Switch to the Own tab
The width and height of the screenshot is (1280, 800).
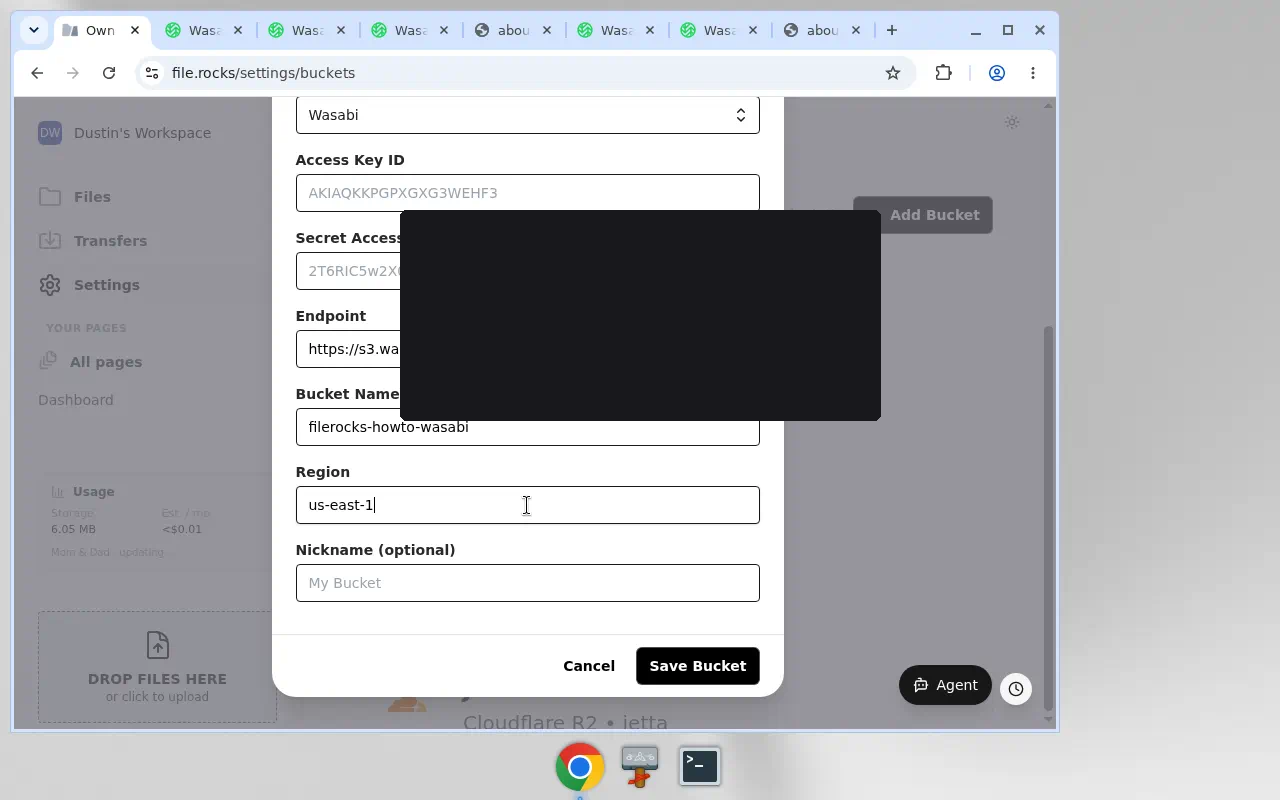[102, 30]
